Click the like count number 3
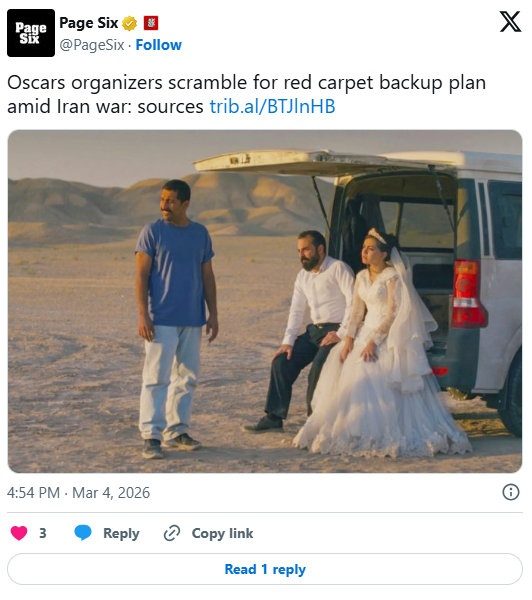Screen dimensions: 532x600 click(x=43, y=533)
